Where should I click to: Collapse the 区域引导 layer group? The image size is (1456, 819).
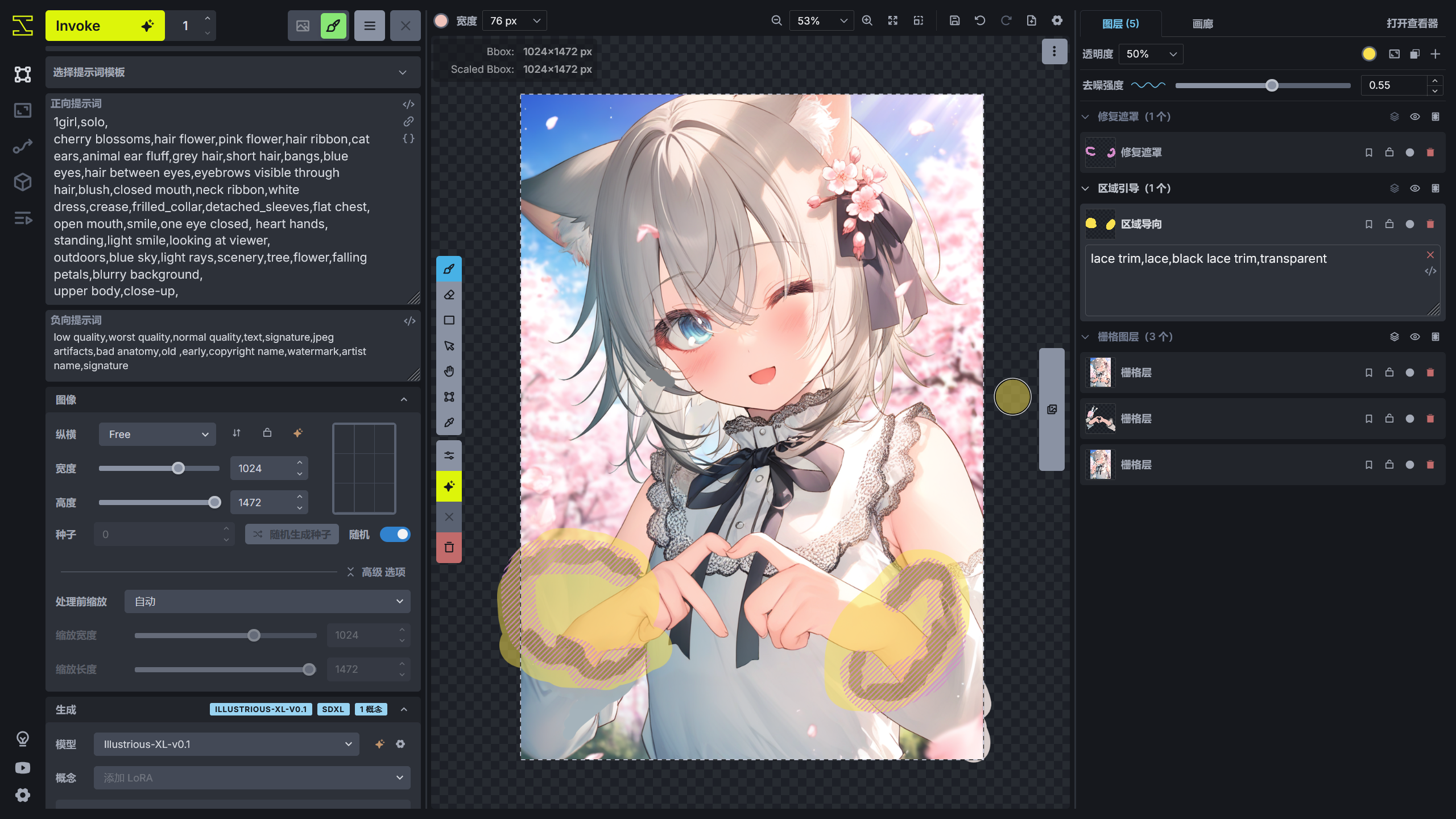(x=1085, y=188)
